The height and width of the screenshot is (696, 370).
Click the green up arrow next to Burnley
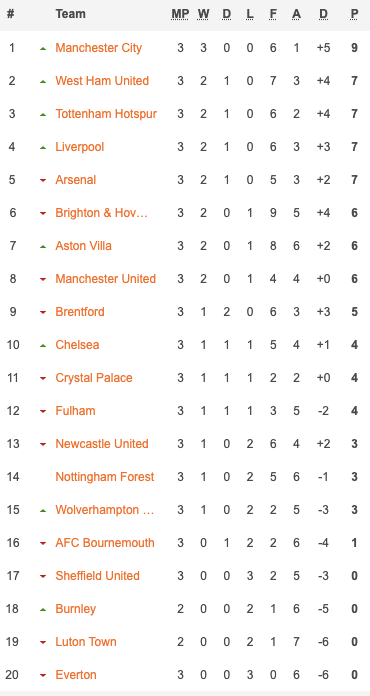click(43, 609)
